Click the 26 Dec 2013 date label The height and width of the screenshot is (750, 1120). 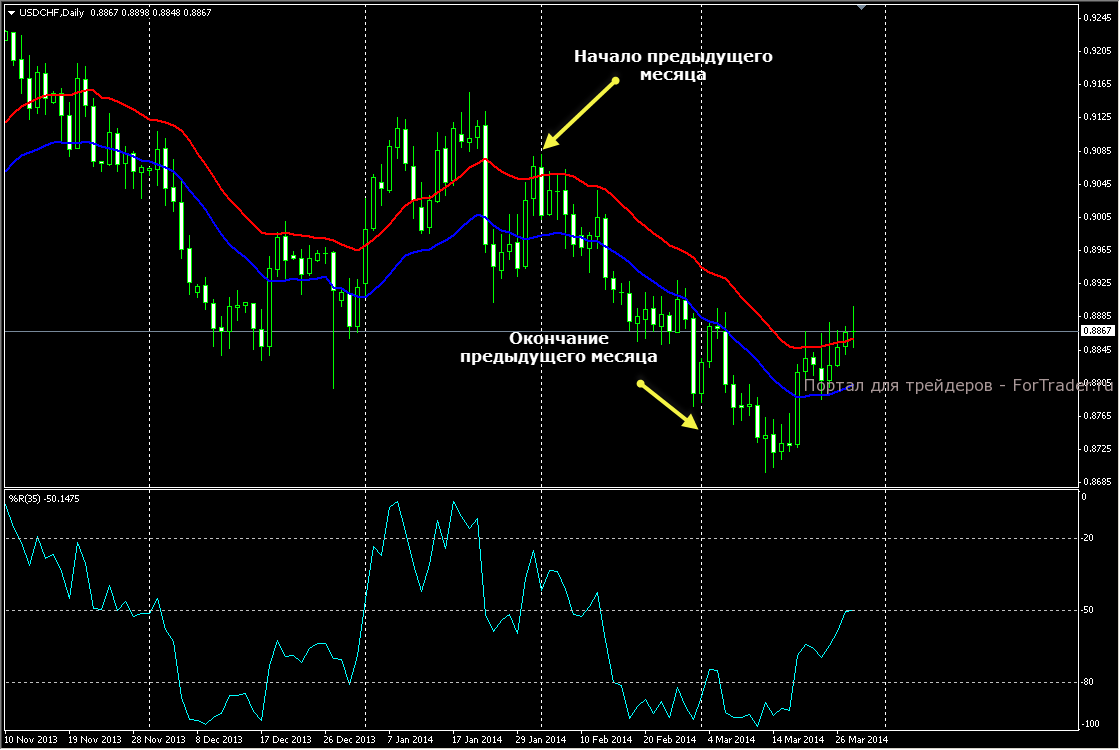[349, 739]
